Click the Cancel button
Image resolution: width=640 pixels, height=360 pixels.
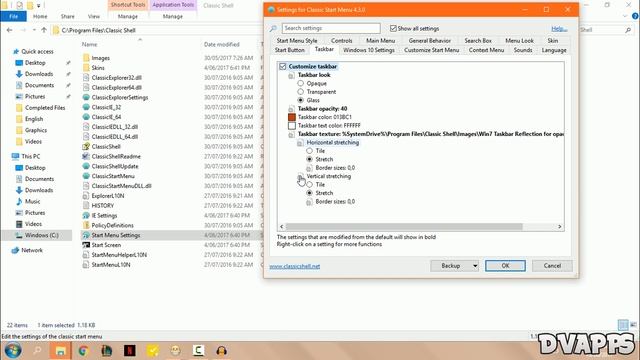tap(552, 266)
